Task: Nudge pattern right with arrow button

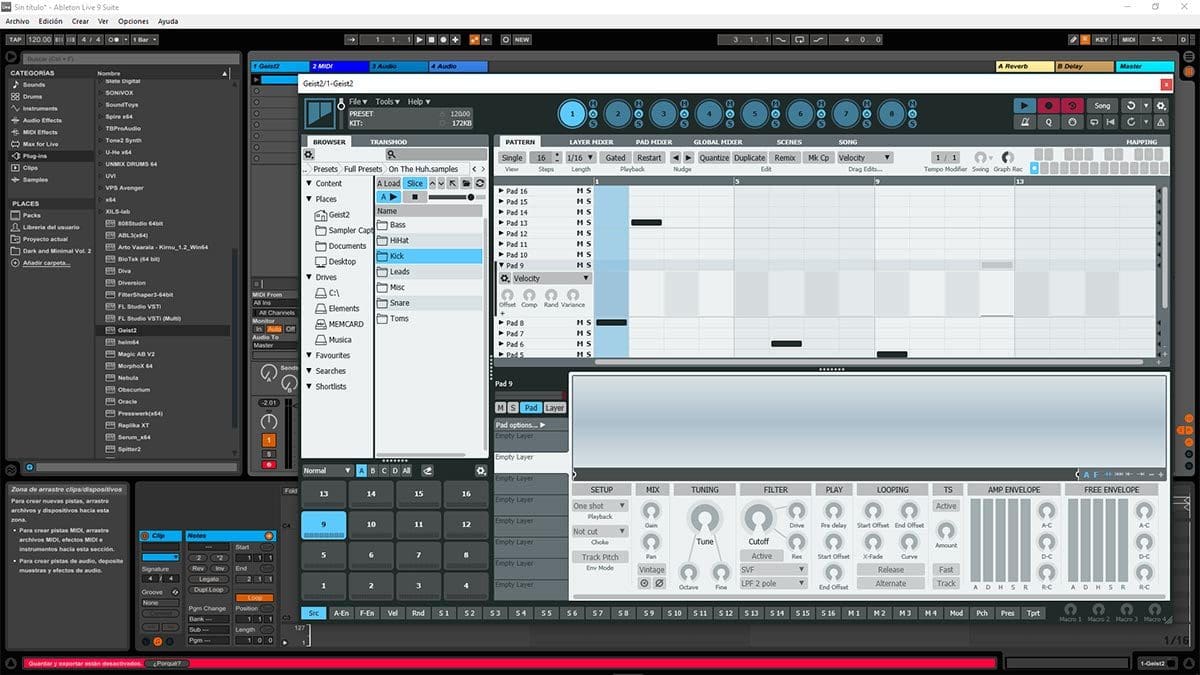Action: tap(688, 158)
